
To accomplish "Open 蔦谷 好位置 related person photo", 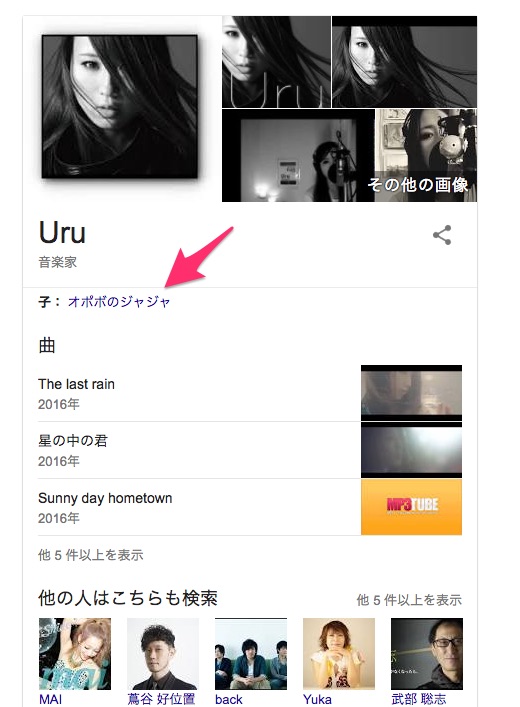I will (163, 654).
